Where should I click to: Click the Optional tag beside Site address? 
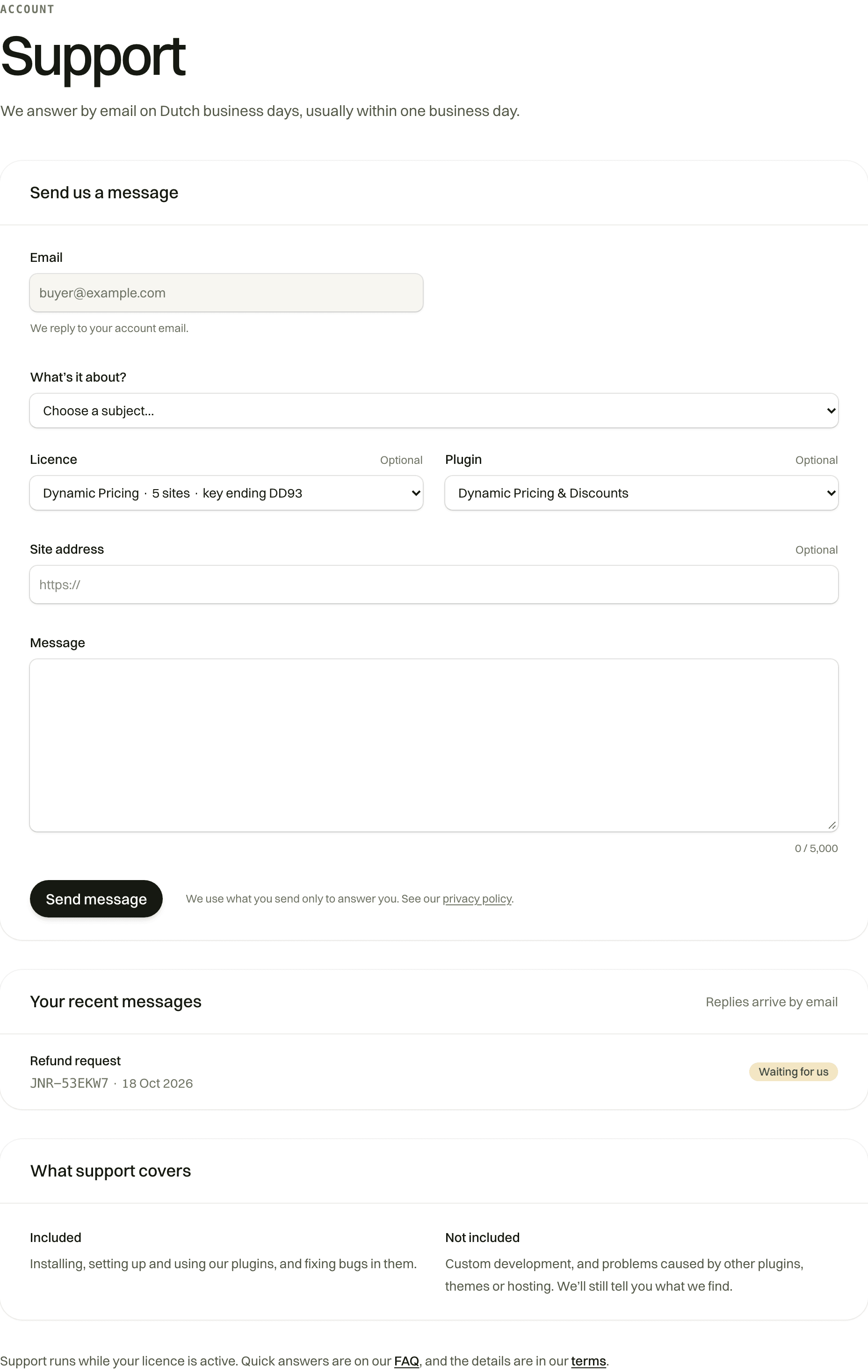coord(816,550)
